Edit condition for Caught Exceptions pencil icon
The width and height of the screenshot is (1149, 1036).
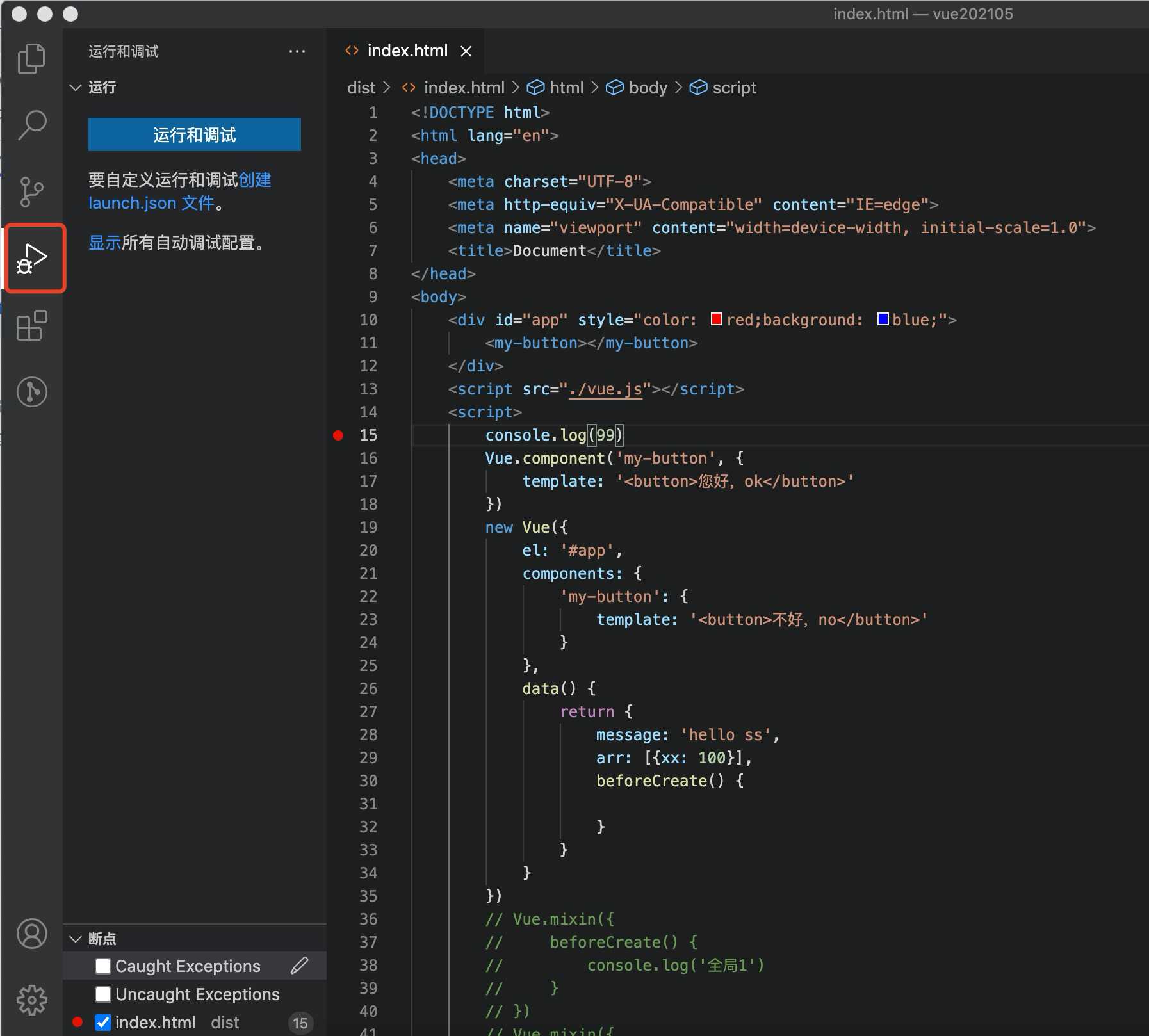299,966
